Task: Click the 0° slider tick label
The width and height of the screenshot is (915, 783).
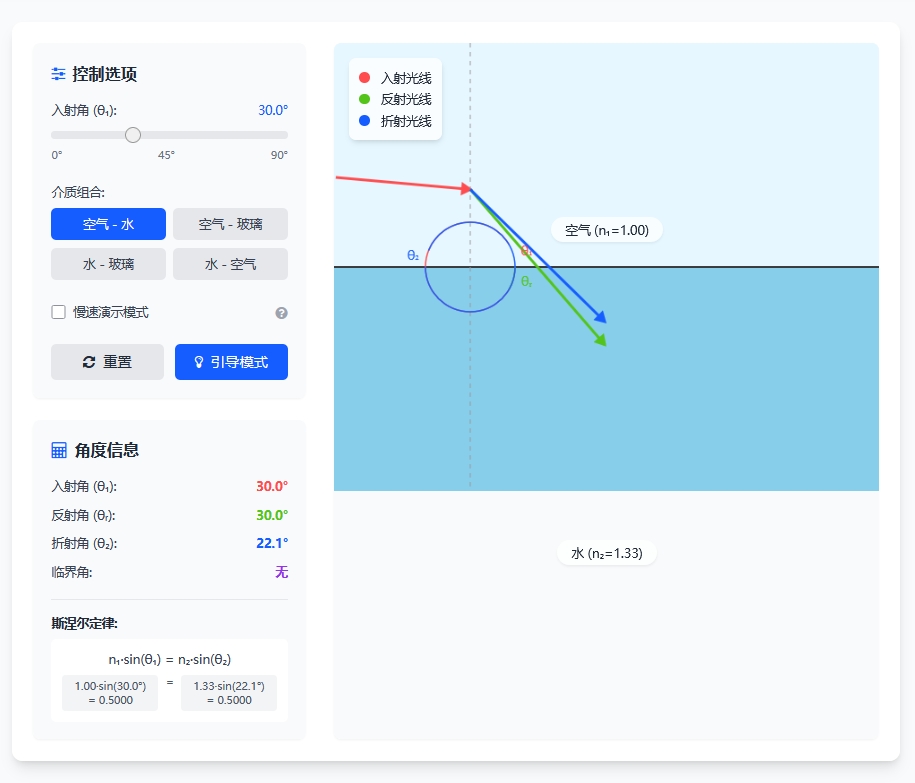Action: pyautogui.click(x=57, y=155)
